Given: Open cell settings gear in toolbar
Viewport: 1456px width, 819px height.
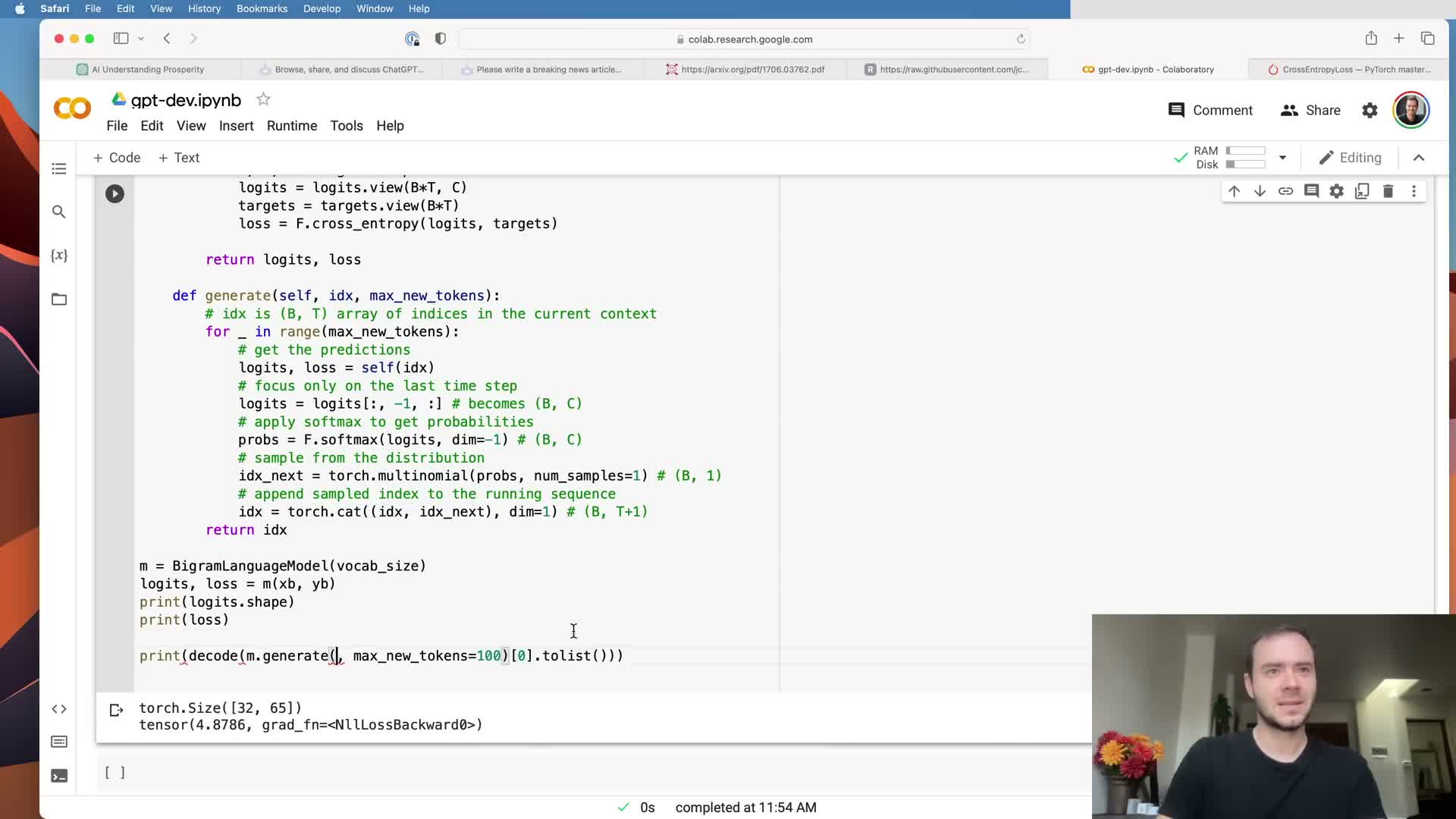Looking at the screenshot, I should [x=1336, y=192].
